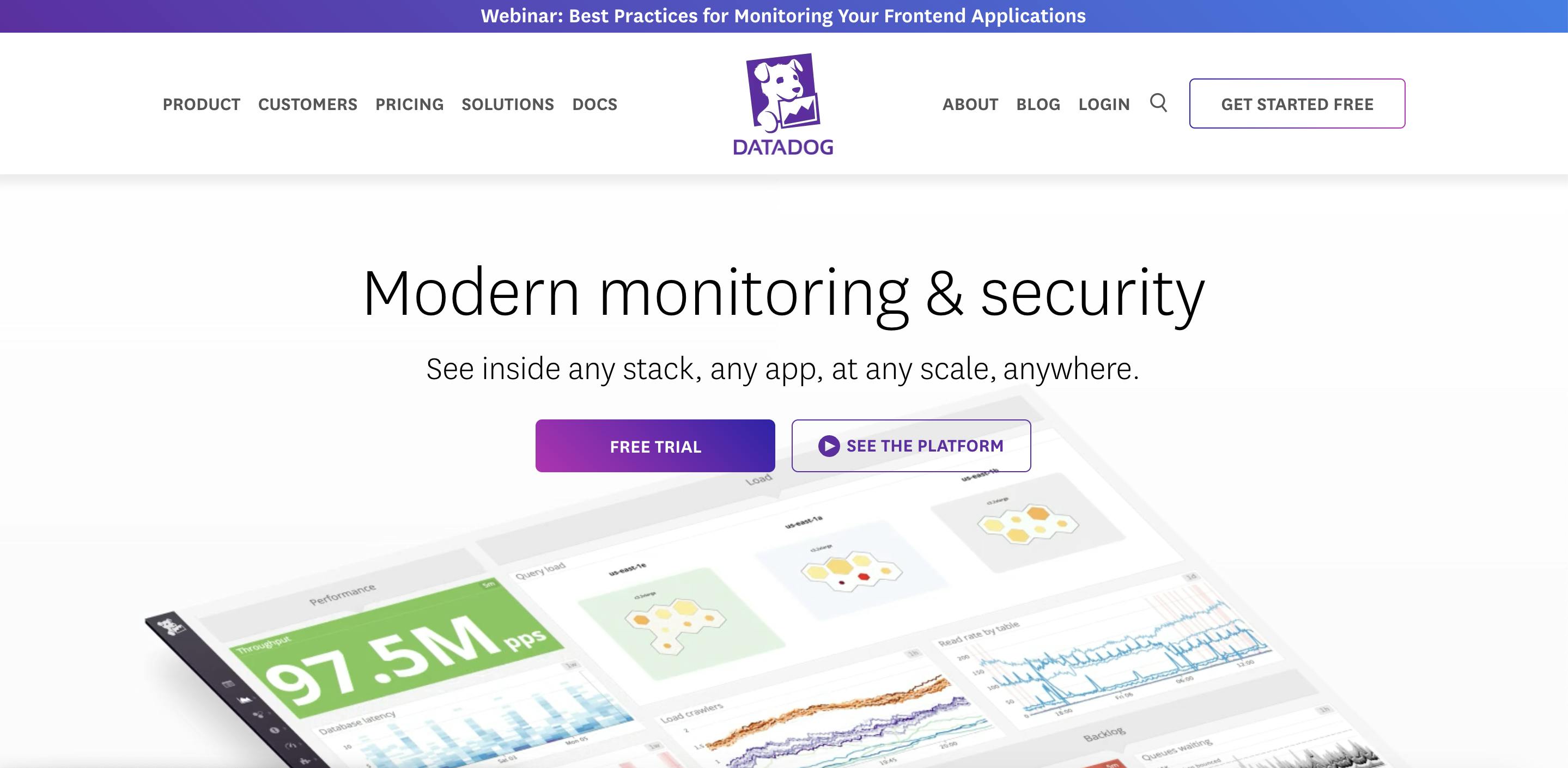This screenshot has width=1568, height=768.
Task: Click the webinar announcement banner
Action: [784, 15]
